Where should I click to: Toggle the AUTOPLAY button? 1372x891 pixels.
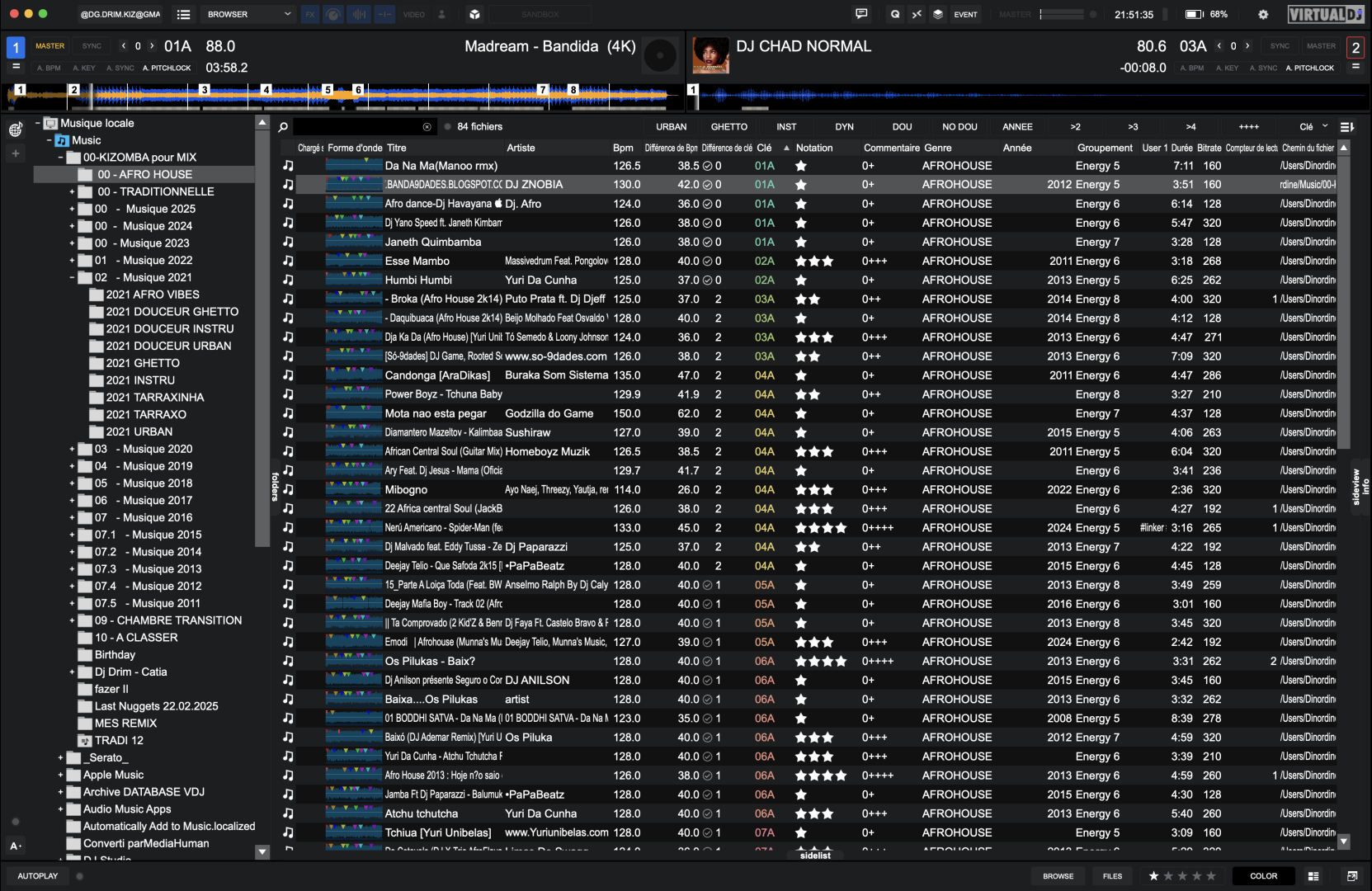coord(38,876)
